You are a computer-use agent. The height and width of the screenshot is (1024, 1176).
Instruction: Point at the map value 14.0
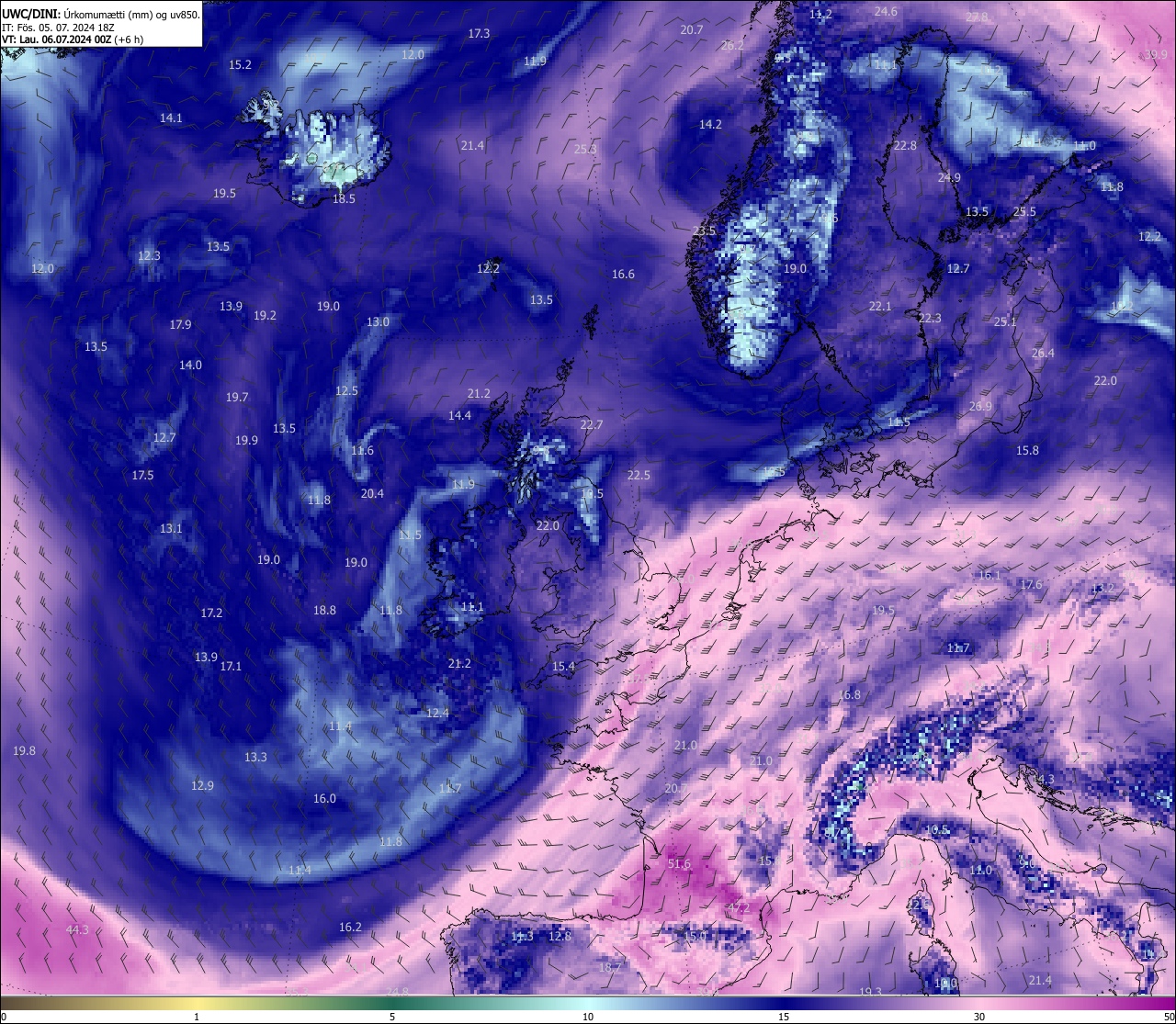pos(190,366)
